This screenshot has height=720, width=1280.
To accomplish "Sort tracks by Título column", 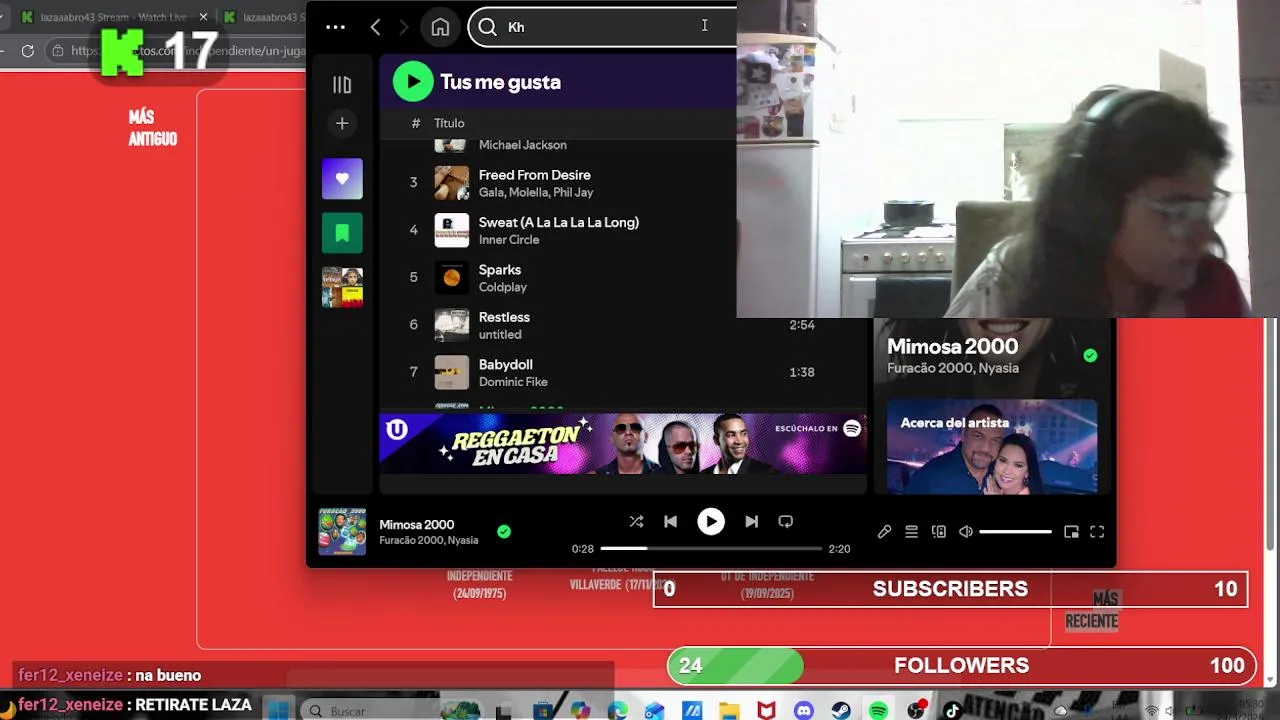I will click(449, 123).
